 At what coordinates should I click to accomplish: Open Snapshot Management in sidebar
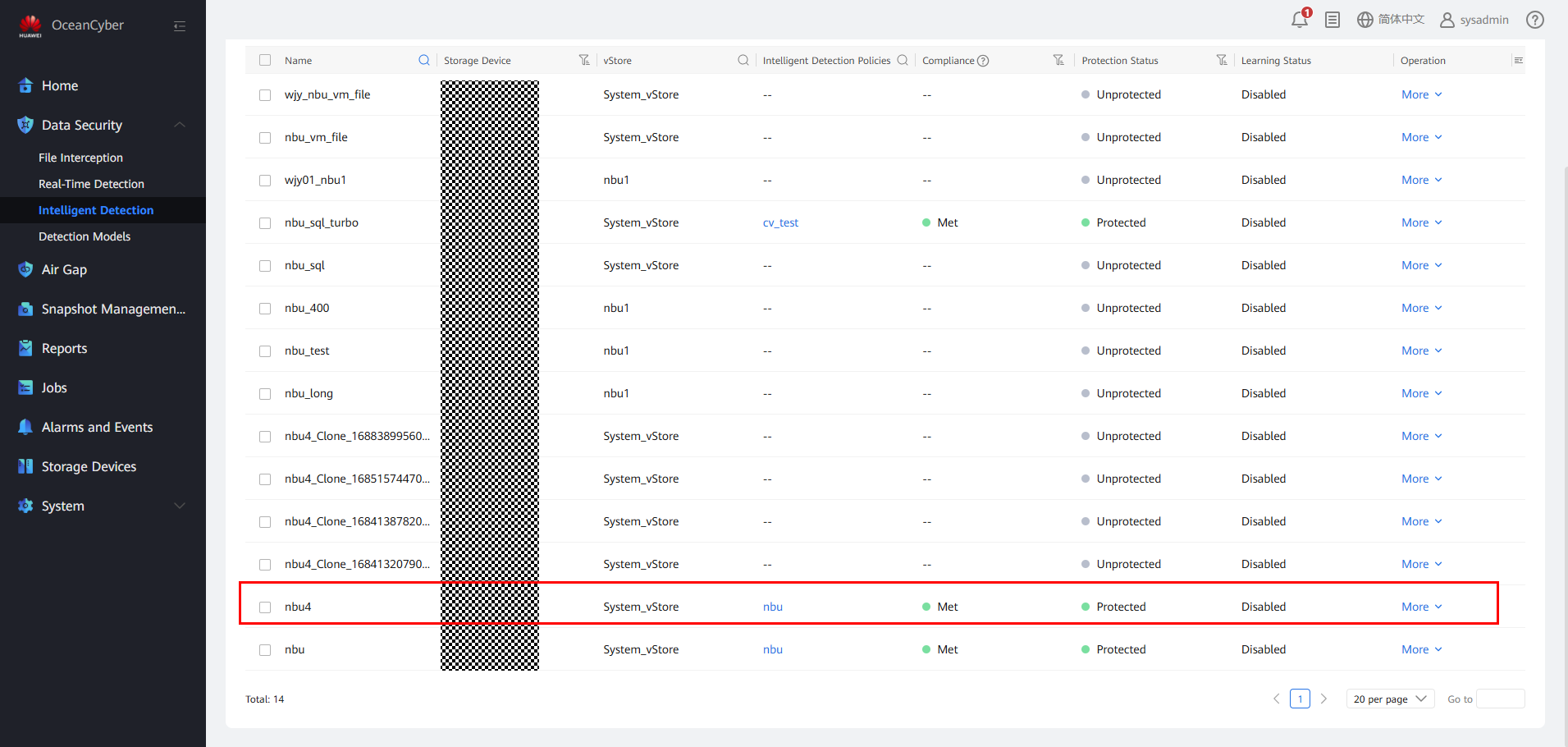click(112, 309)
